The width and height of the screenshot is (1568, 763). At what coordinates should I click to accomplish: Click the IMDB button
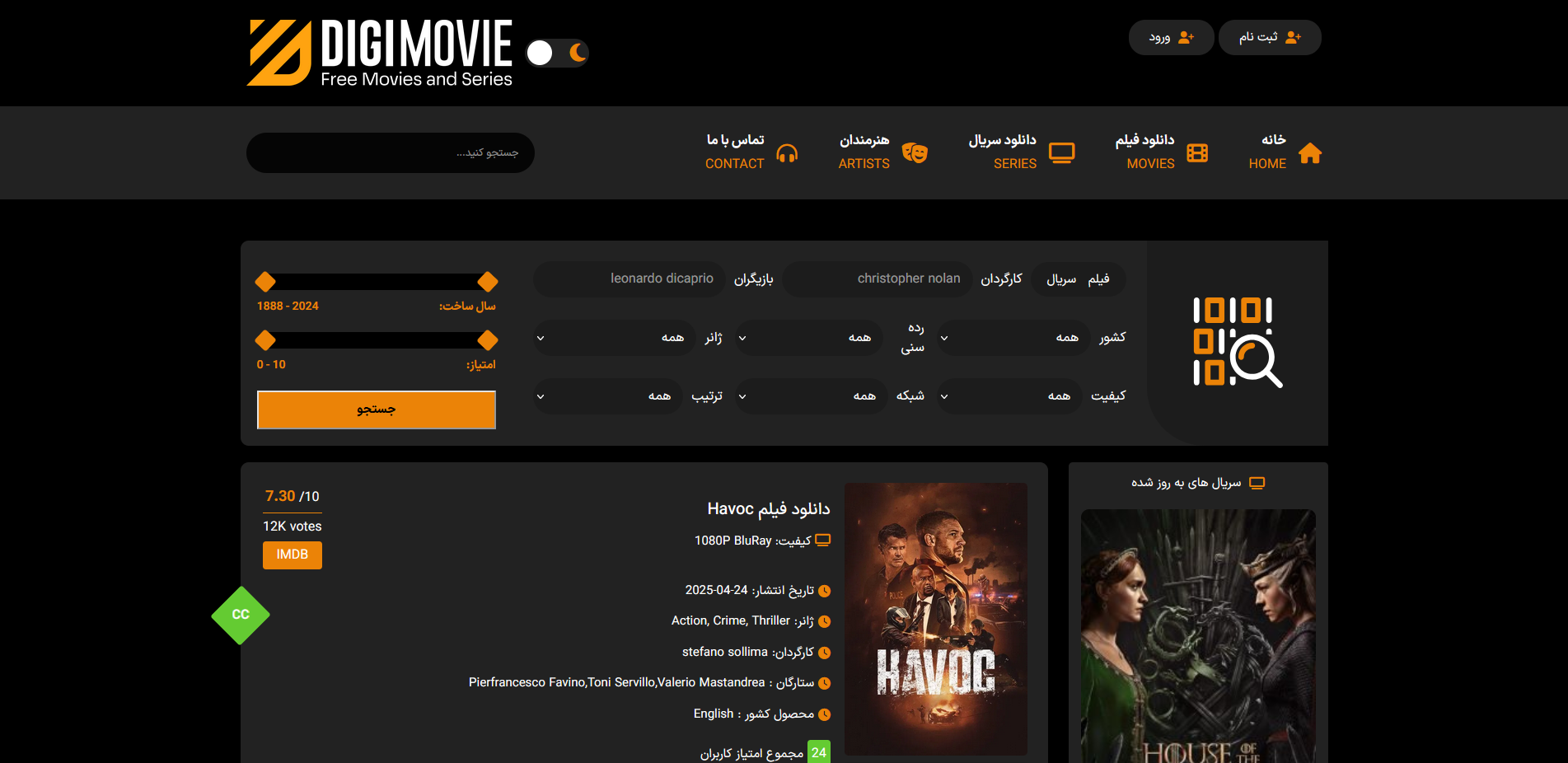[x=293, y=555]
